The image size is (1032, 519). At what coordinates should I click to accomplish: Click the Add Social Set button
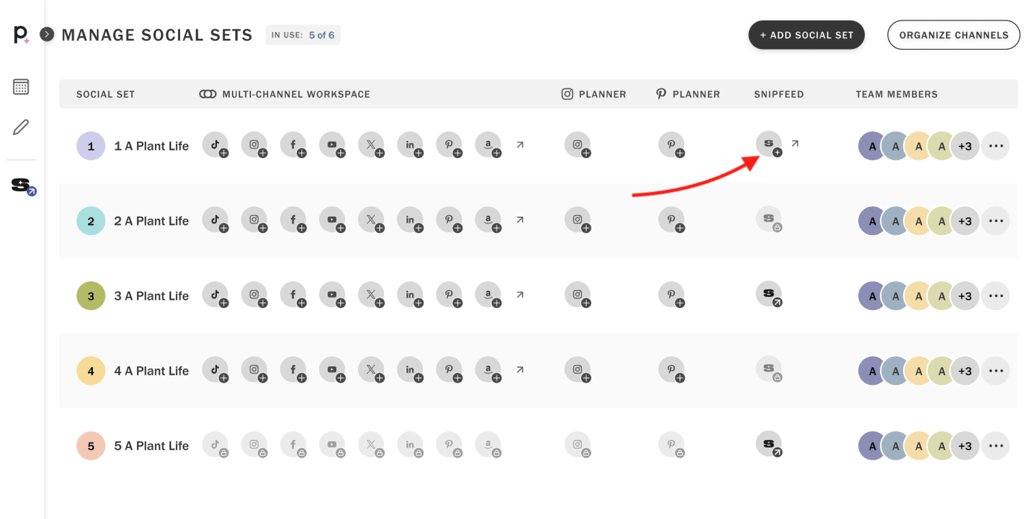tap(806, 35)
